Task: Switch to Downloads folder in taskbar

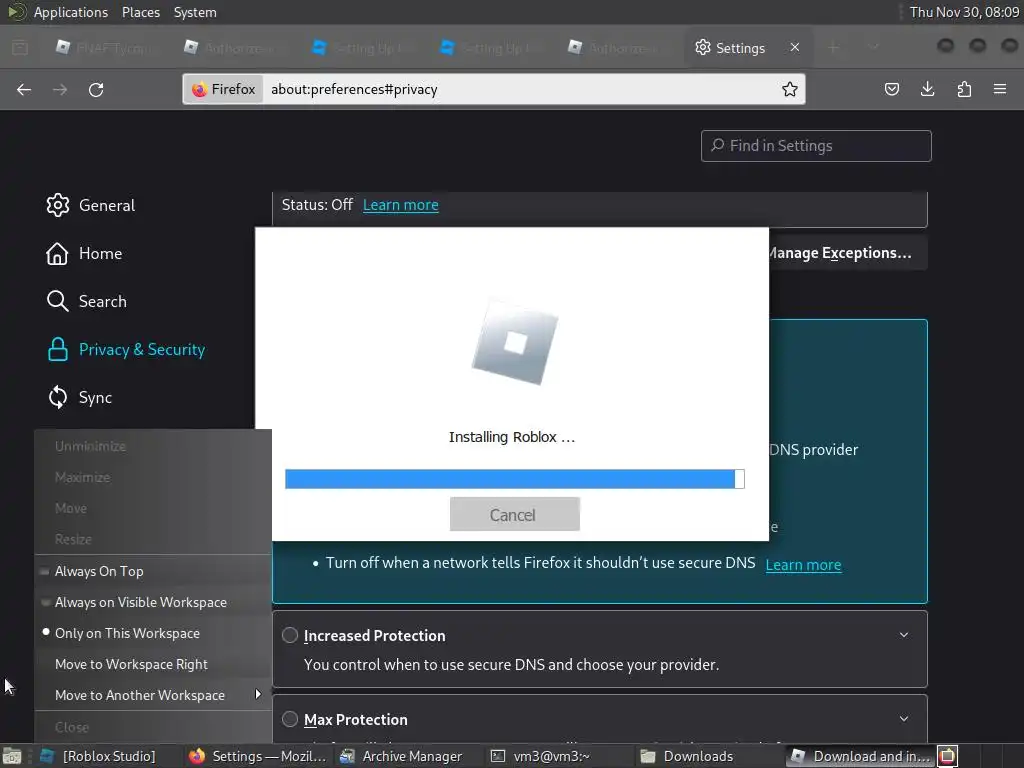Action: (687, 756)
